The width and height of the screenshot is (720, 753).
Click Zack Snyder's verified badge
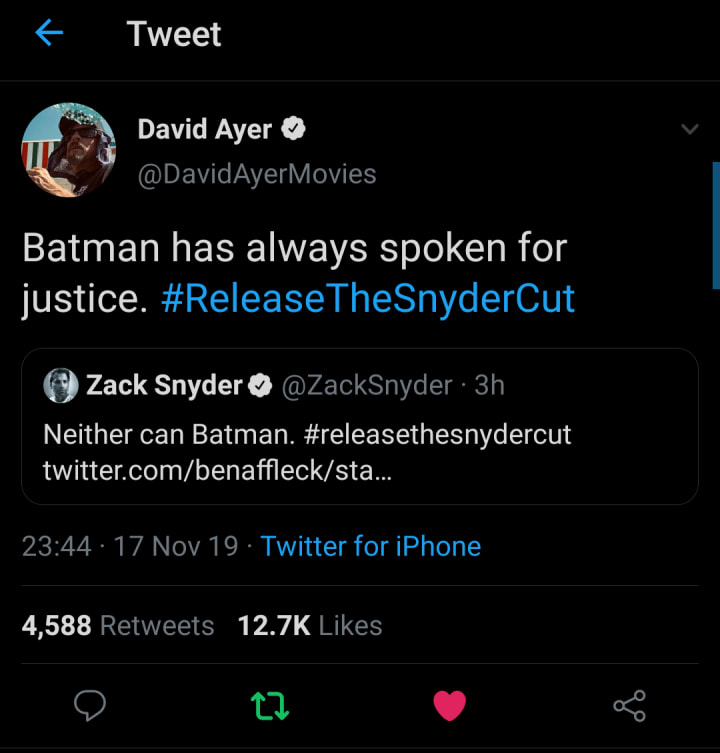(x=260, y=385)
